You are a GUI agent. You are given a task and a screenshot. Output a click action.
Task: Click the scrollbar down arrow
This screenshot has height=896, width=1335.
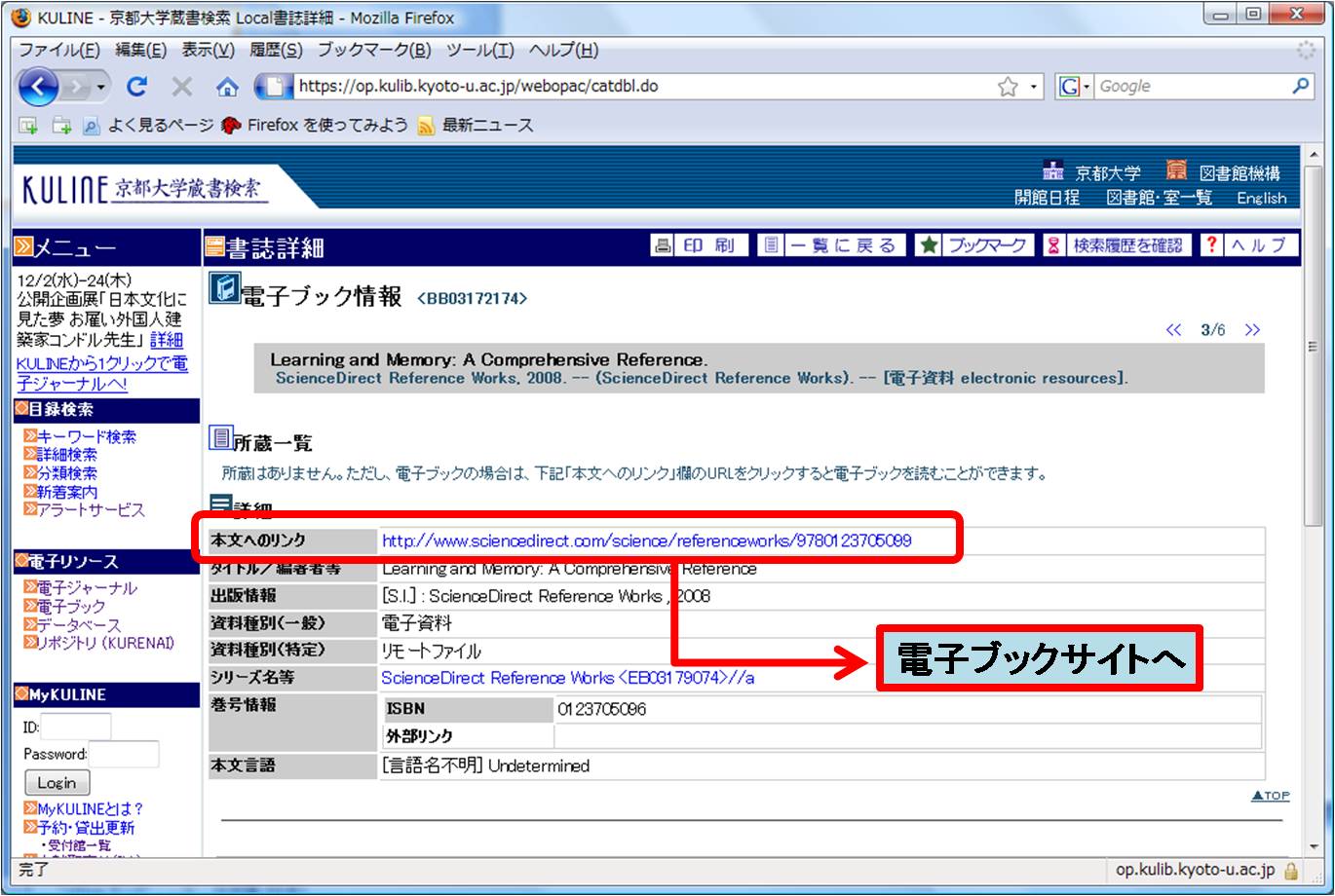(x=1312, y=847)
